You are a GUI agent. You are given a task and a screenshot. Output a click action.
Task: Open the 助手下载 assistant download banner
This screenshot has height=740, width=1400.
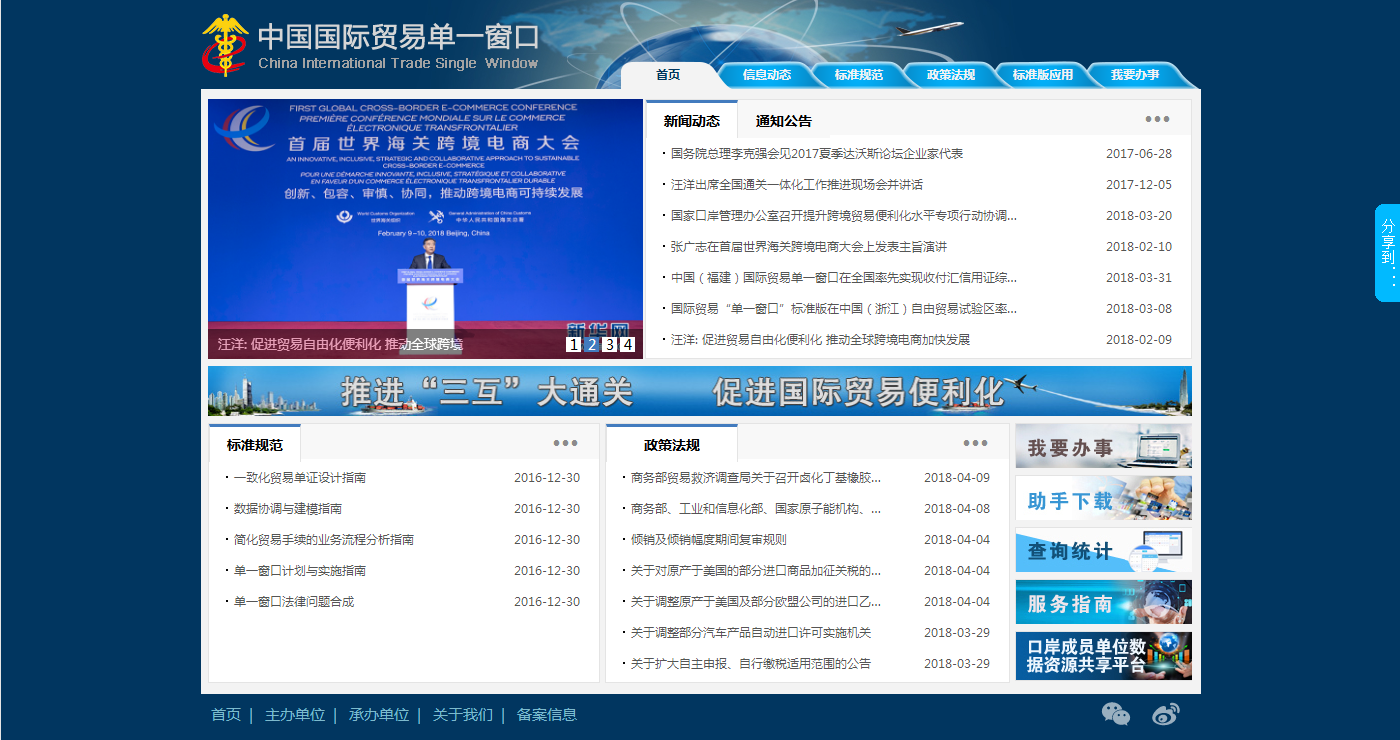pyautogui.click(x=1103, y=497)
